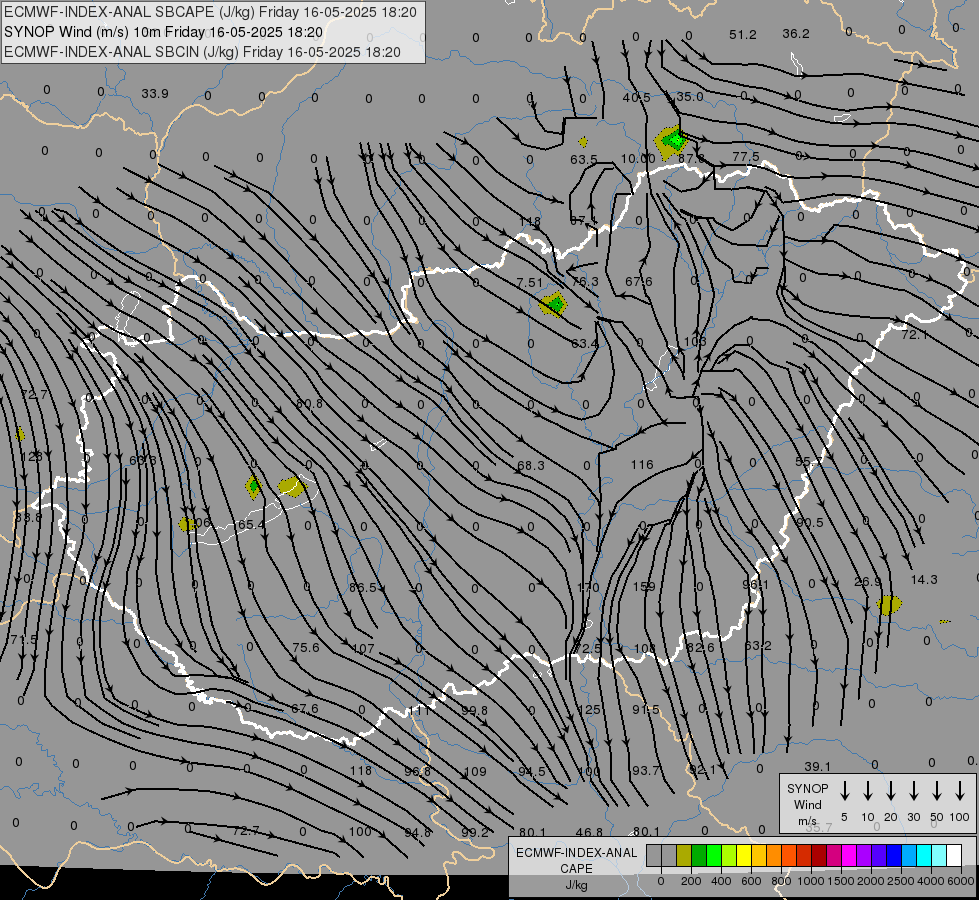This screenshot has width=979, height=900.
Task: Click the value 96.8
Action: (x=417, y=771)
